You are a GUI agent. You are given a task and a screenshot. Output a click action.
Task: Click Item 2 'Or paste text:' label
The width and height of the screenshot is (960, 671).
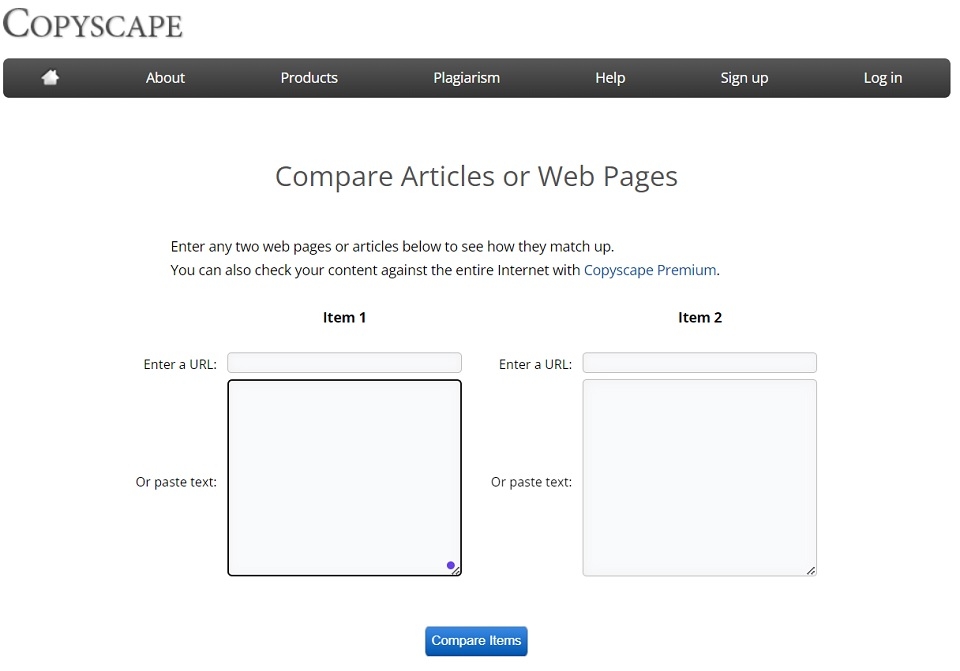pyautogui.click(x=531, y=482)
